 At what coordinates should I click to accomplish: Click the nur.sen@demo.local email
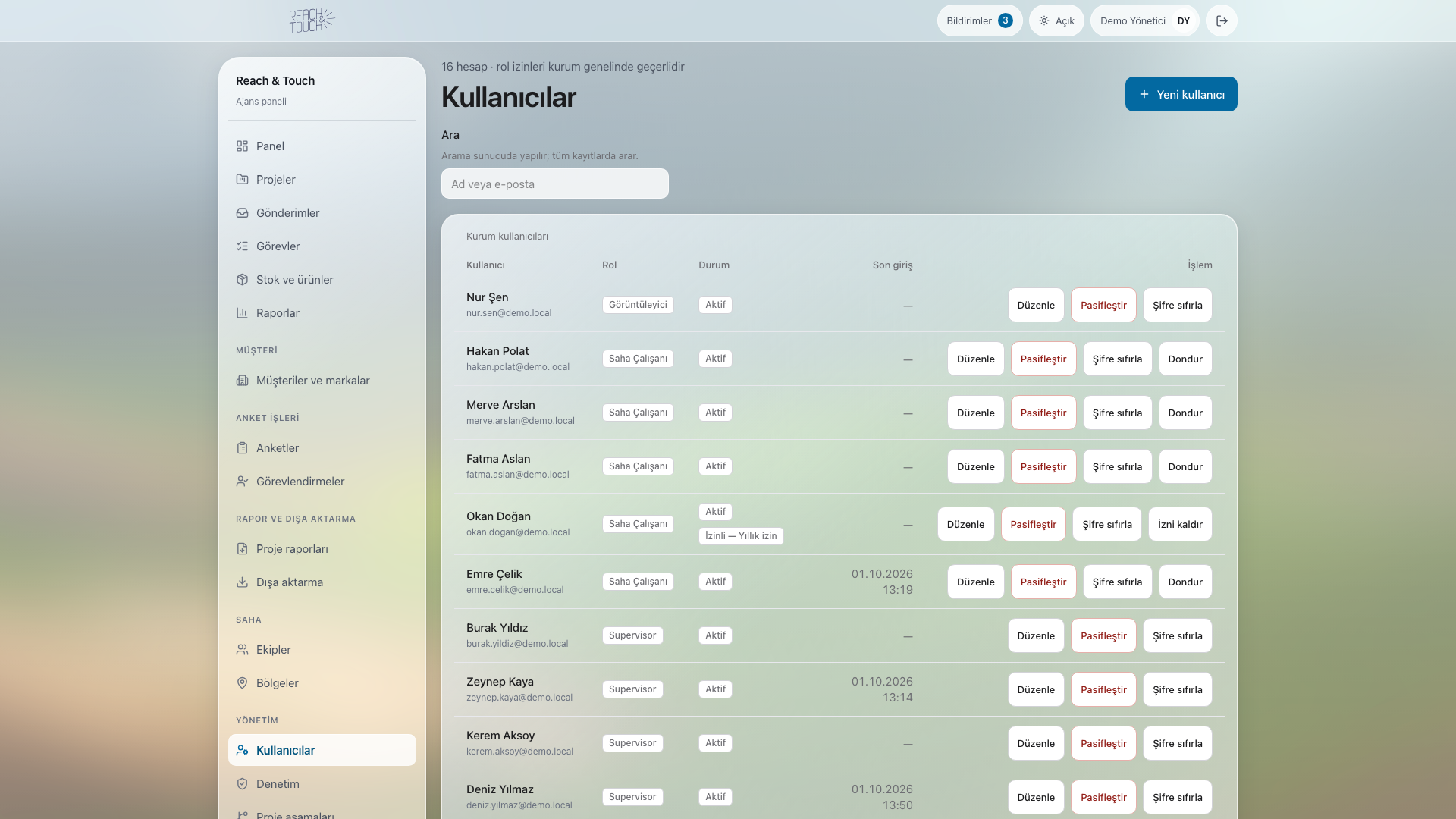(509, 313)
